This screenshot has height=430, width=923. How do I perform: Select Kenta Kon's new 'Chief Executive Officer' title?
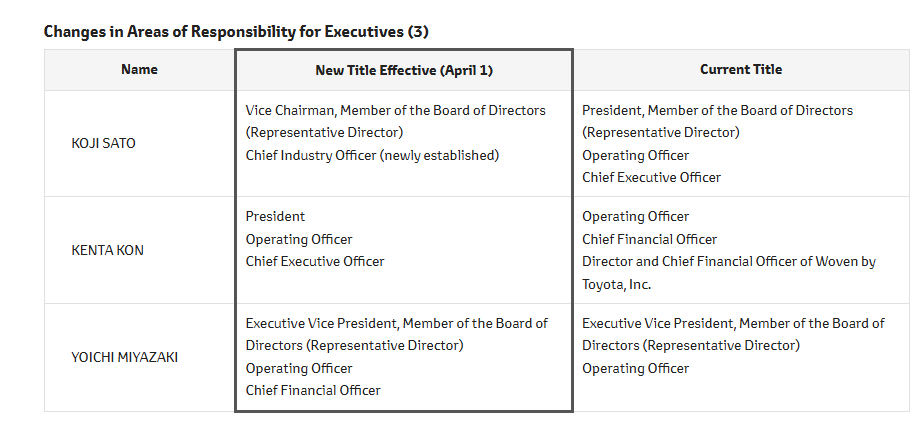coord(315,262)
